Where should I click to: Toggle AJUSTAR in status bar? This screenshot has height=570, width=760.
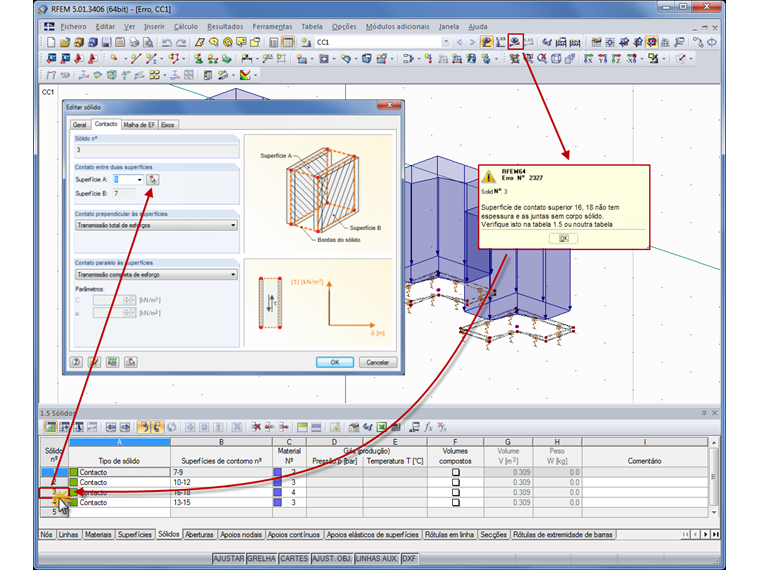[229, 558]
